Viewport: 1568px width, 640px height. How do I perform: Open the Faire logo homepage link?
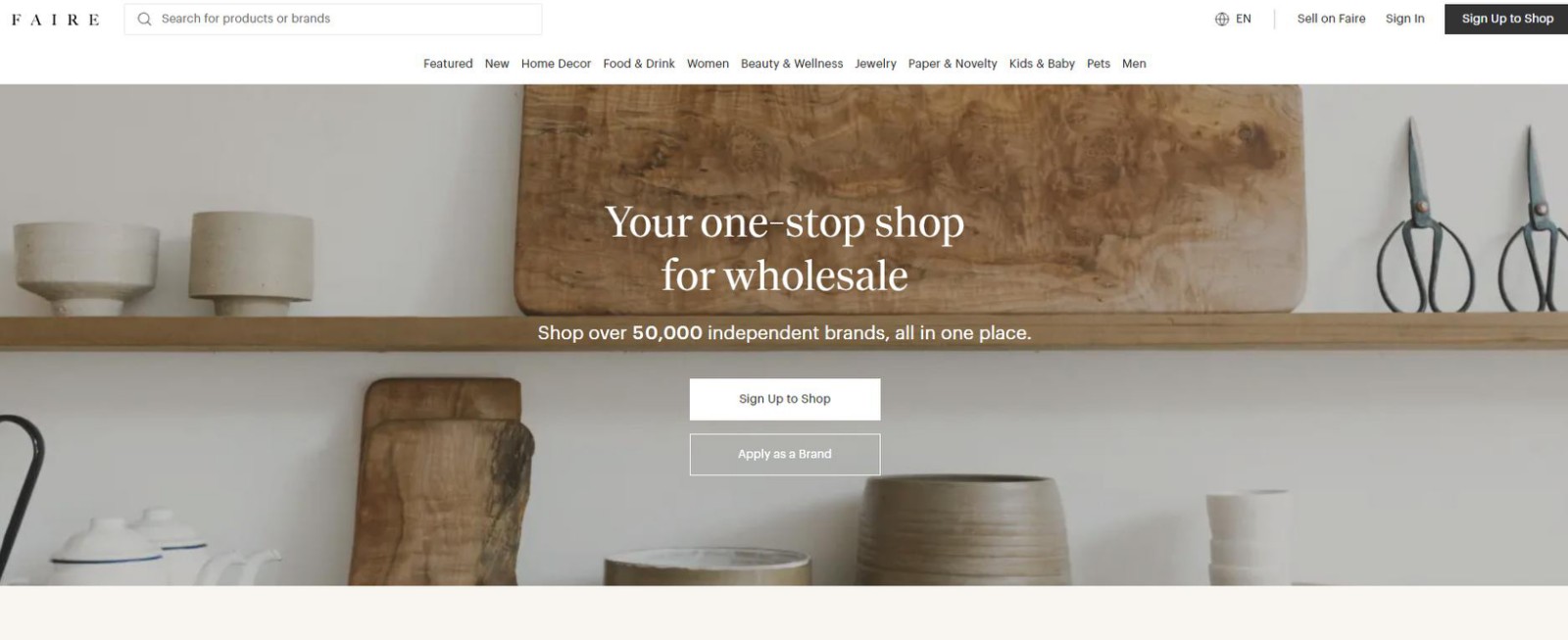[x=55, y=20]
